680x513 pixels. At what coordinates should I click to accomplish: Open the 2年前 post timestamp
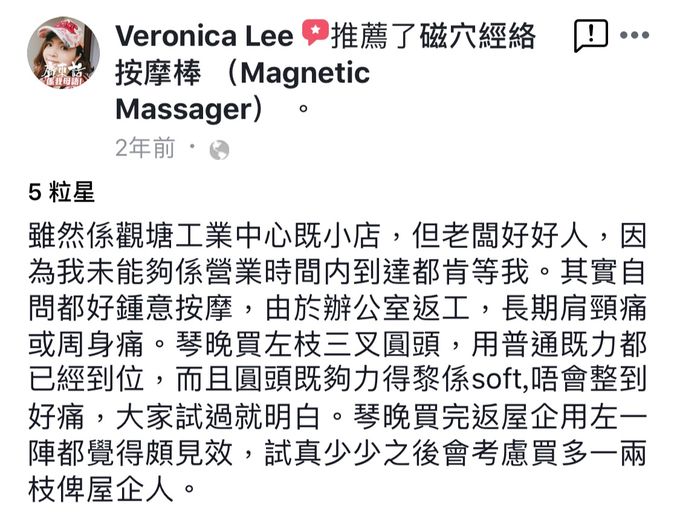tap(145, 148)
